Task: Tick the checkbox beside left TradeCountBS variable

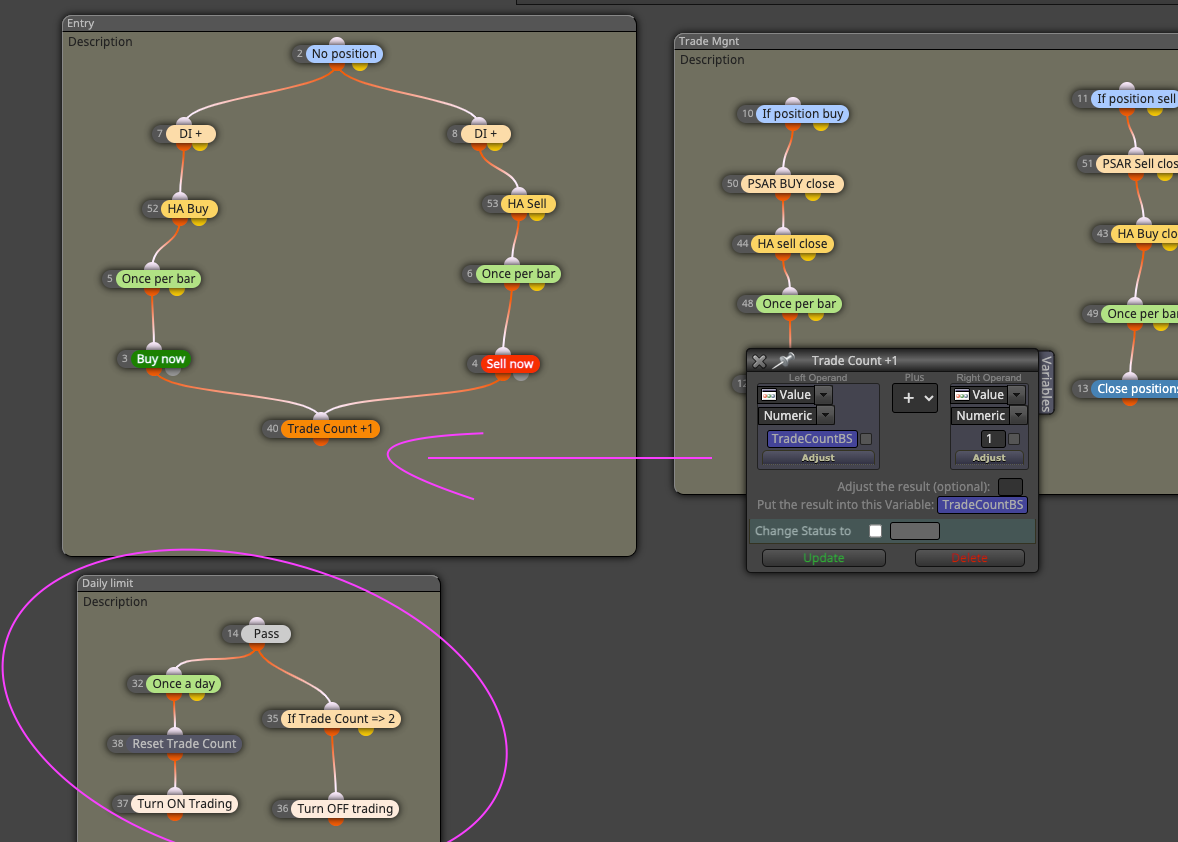Action: pos(866,439)
